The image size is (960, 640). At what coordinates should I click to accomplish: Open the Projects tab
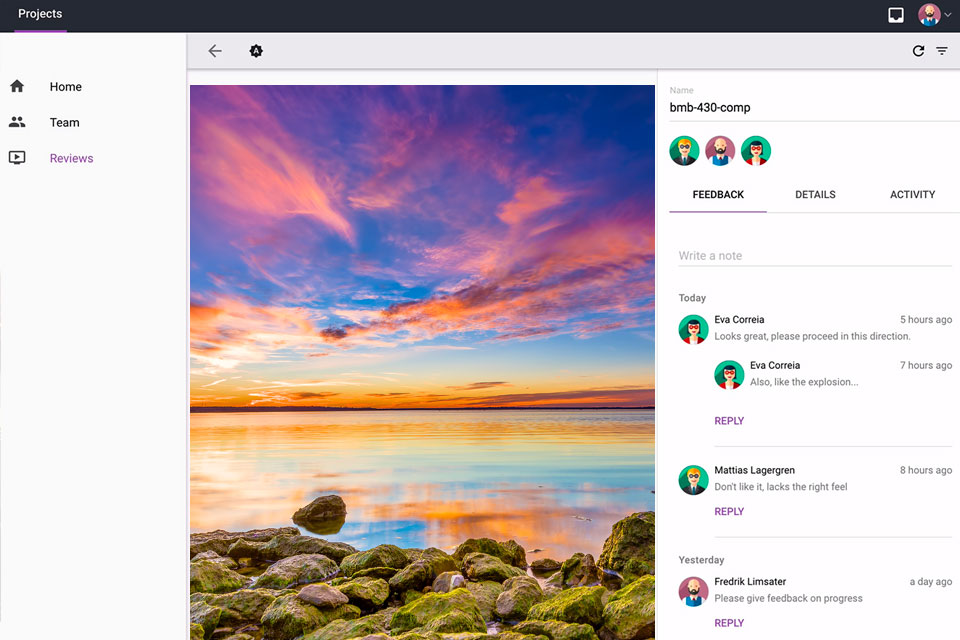[x=40, y=13]
